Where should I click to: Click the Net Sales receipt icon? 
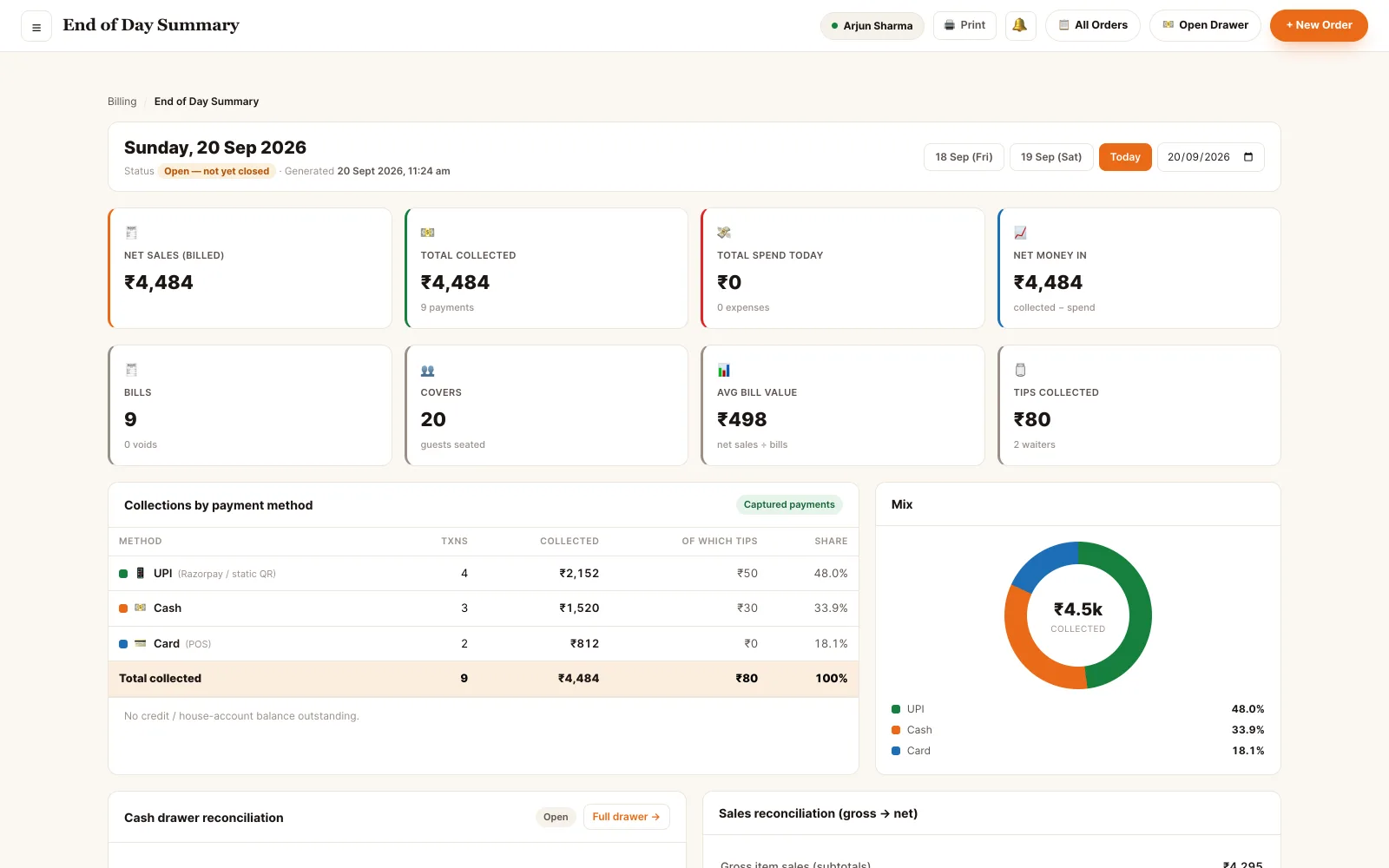coord(132,233)
